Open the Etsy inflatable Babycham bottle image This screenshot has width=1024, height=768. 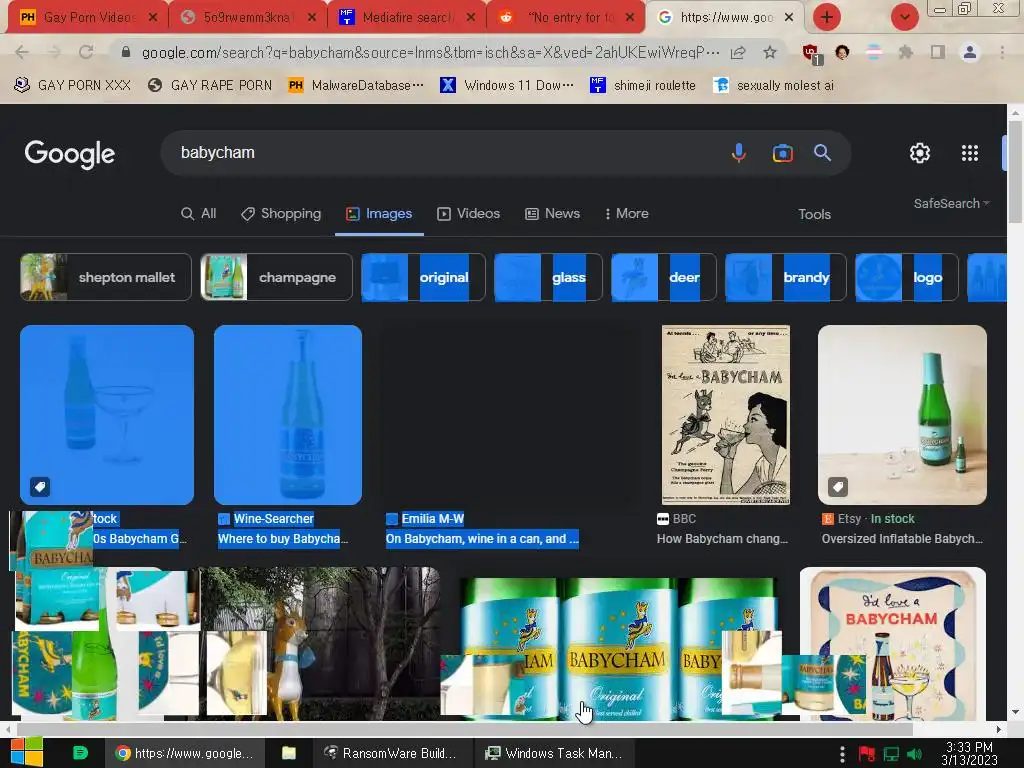point(902,415)
